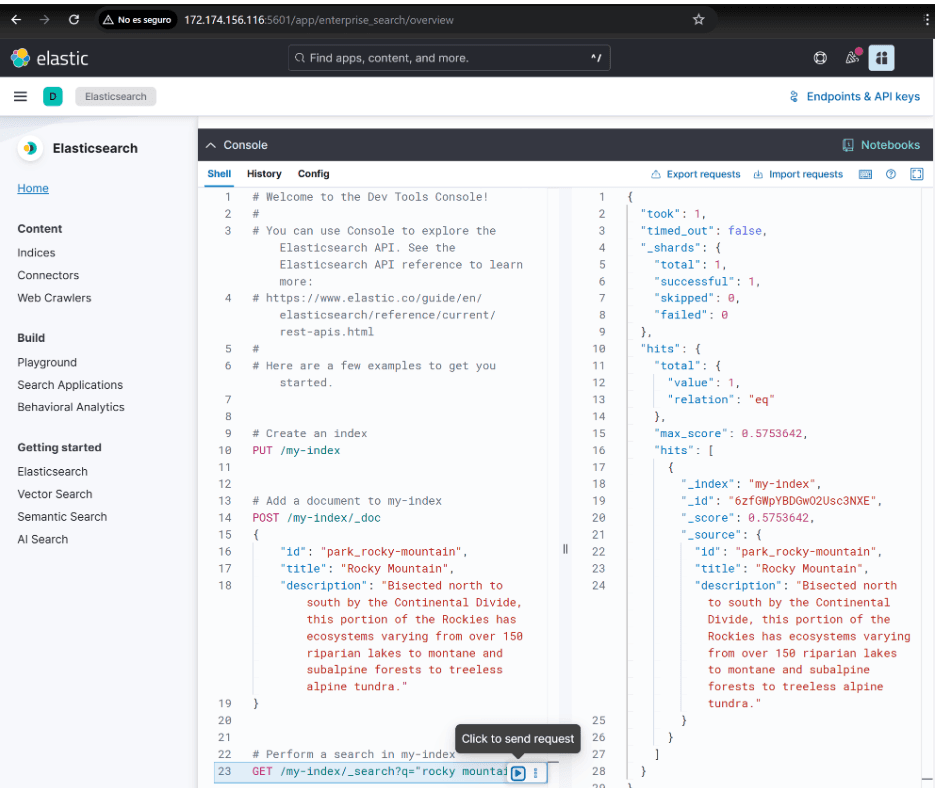Collapse the Console panel chevron
946x796 pixels.
[x=209, y=144]
